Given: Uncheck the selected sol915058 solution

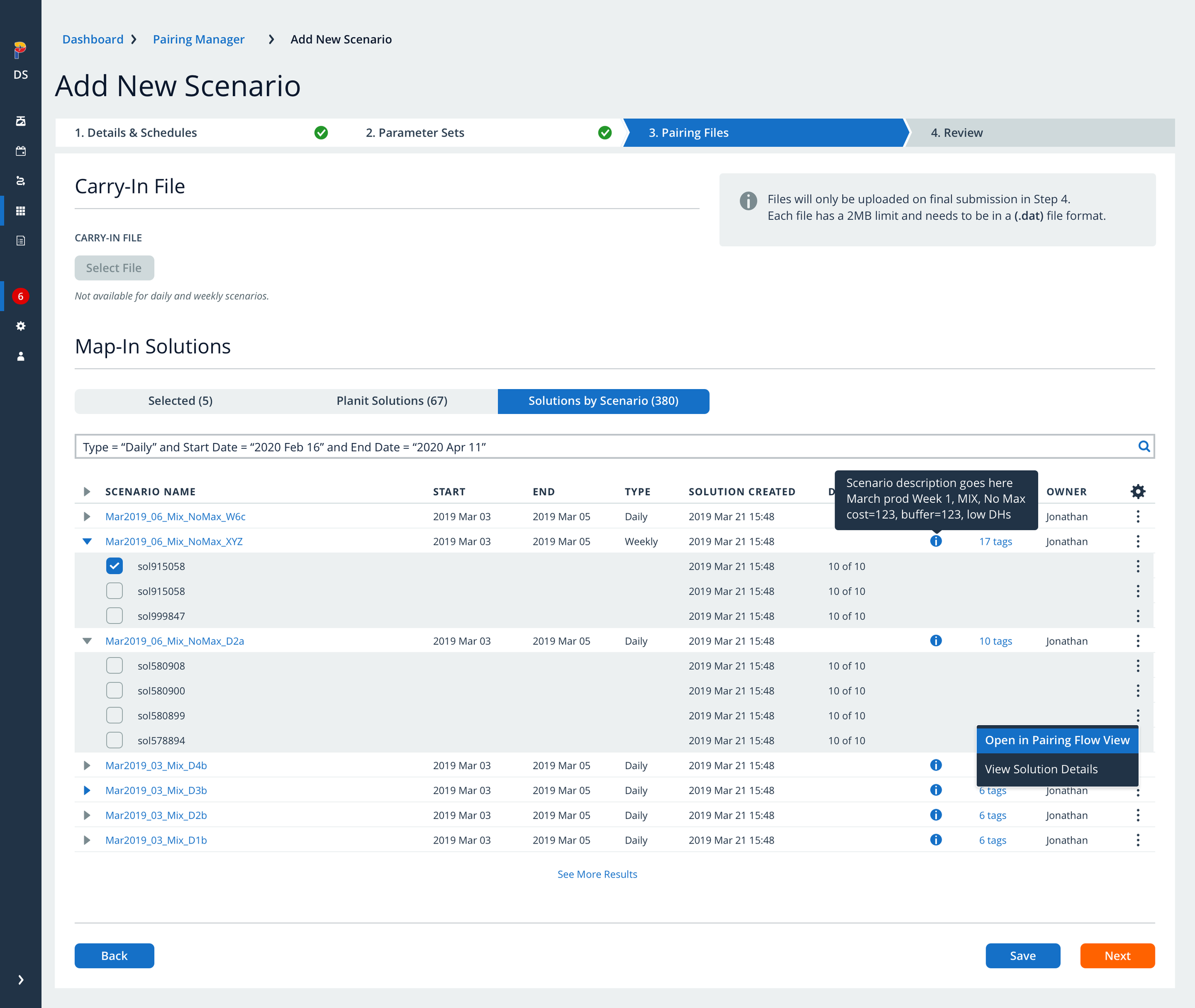Looking at the screenshot, I should pos(114,566).
